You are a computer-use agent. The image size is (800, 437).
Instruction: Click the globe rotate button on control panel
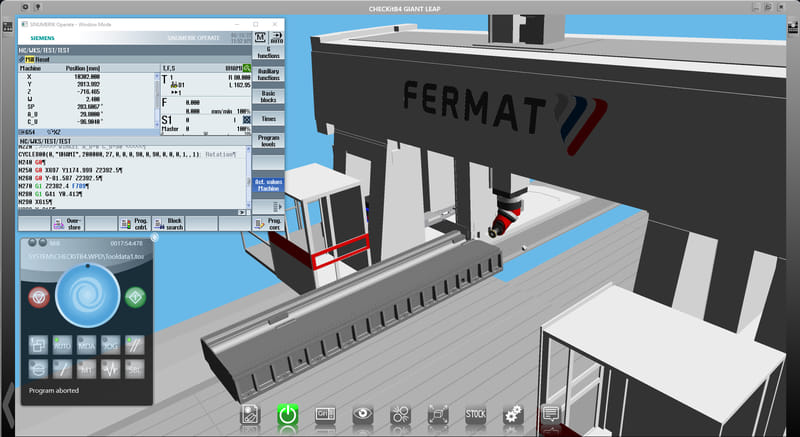38,369
